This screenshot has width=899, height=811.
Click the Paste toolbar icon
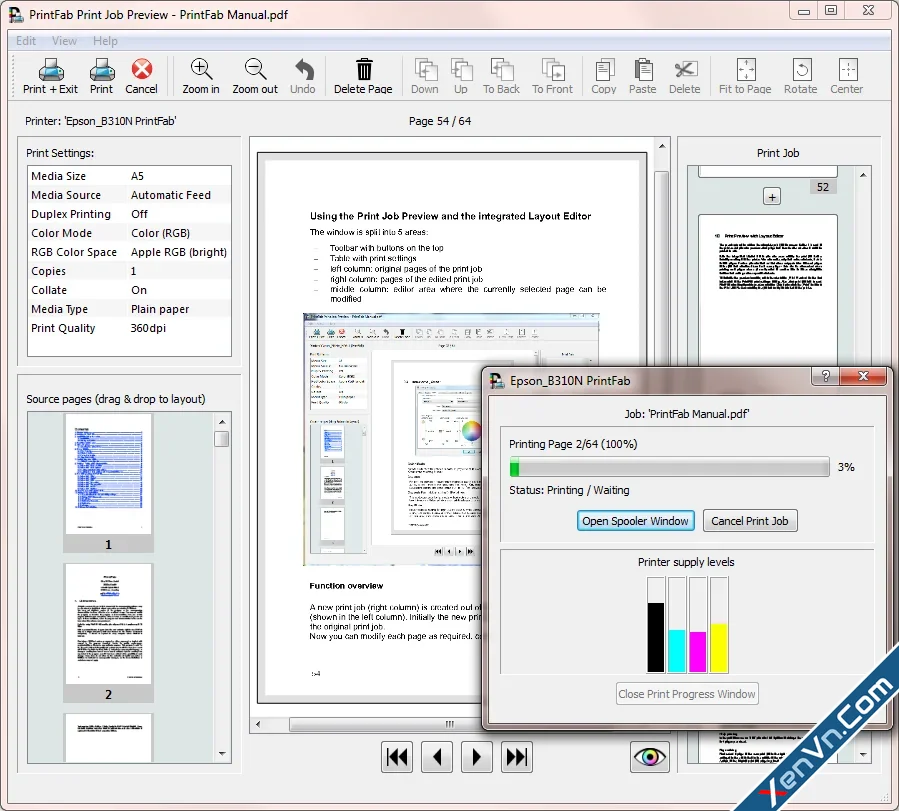point(643,76)
